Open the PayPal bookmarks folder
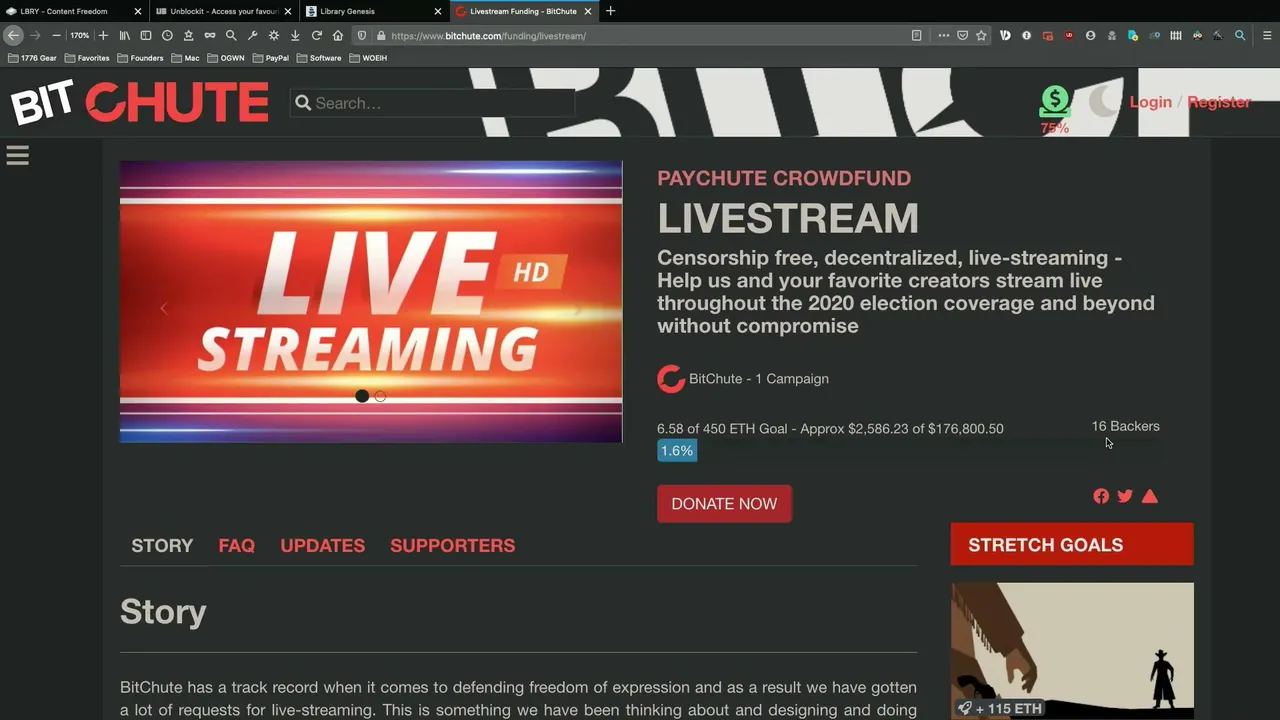Screen dimensions: 1280x720 pos(270,58)
